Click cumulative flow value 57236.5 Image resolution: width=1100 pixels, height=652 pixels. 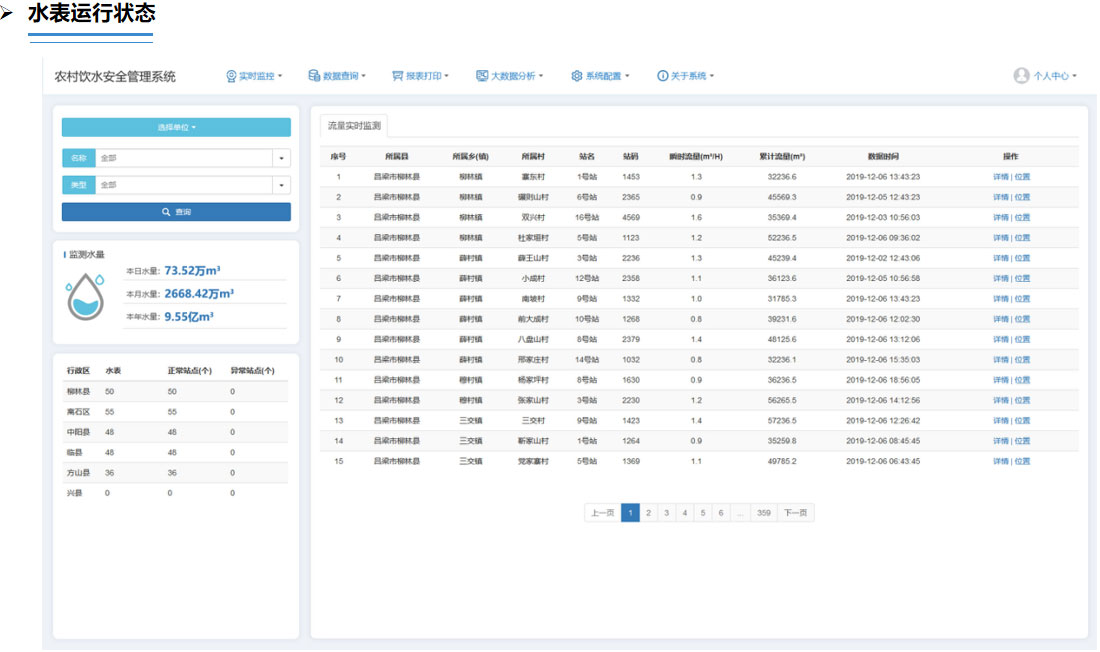782,421
